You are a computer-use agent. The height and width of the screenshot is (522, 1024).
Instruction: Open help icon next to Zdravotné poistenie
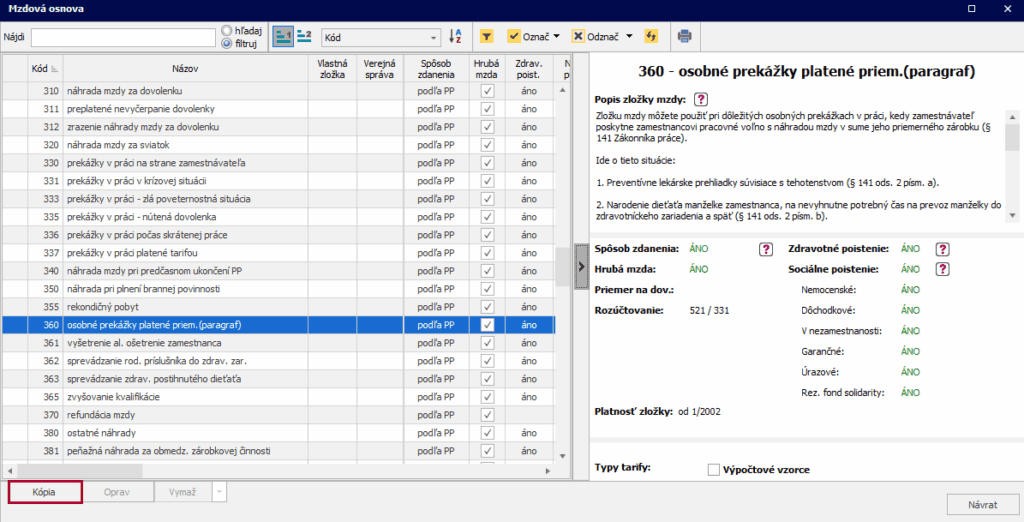click(942, 249)
